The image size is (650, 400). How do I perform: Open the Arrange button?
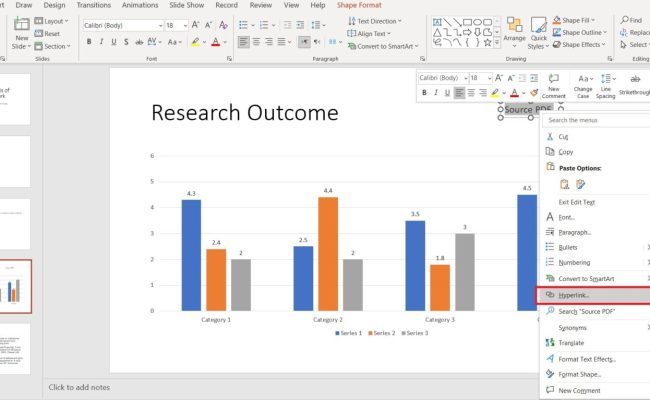click(514, 32)
